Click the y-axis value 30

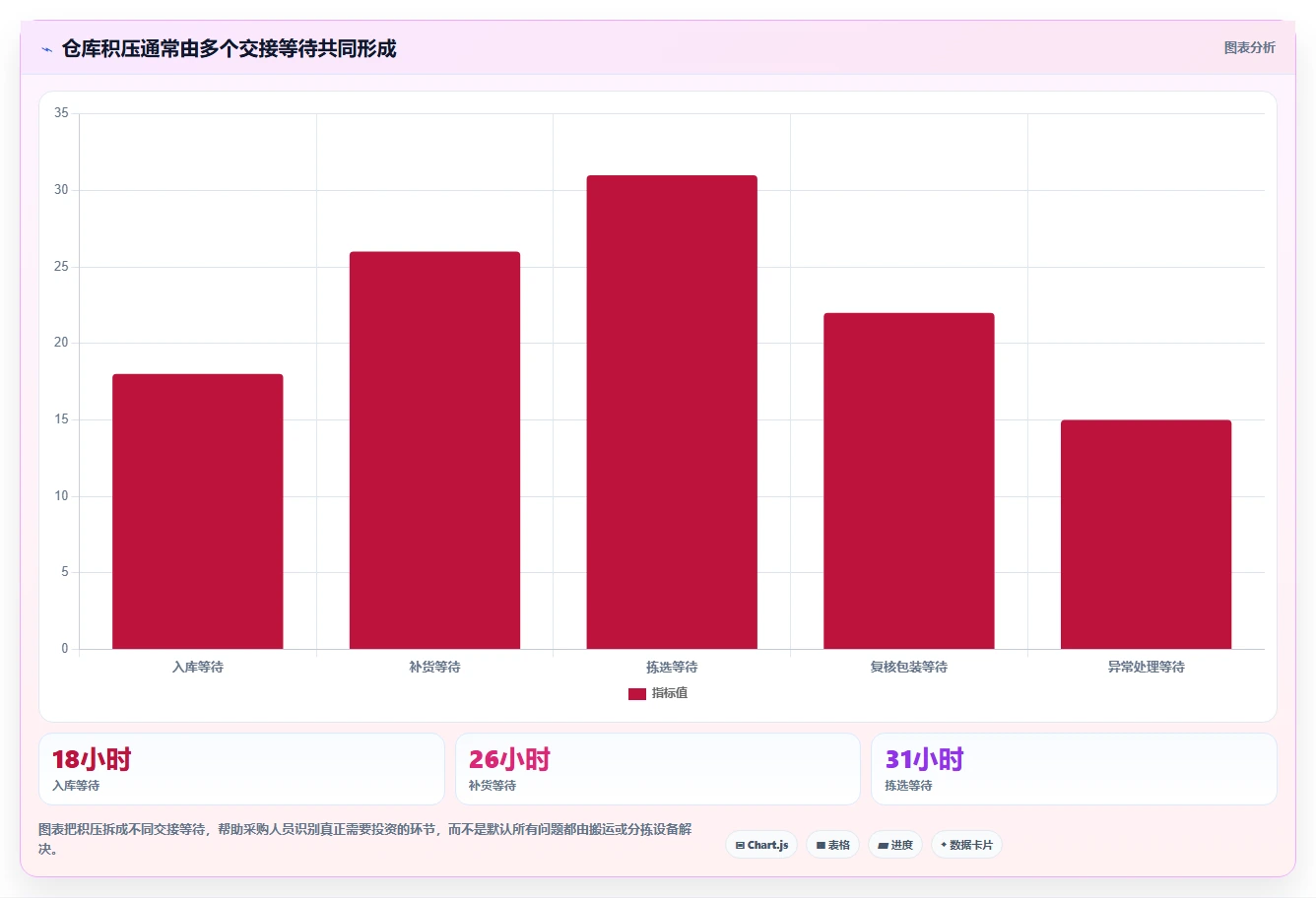coord(61,190)
